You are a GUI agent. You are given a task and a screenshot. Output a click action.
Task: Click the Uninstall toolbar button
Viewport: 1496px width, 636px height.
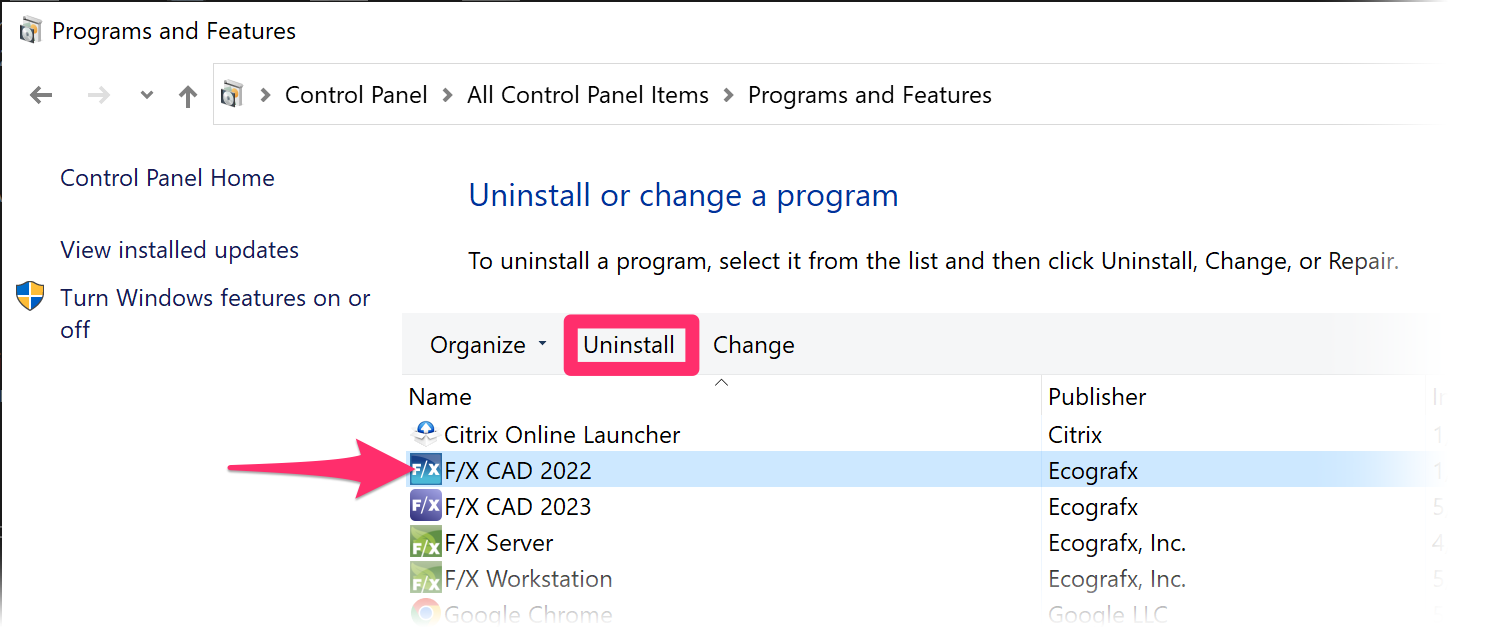[x=629, y=345]
